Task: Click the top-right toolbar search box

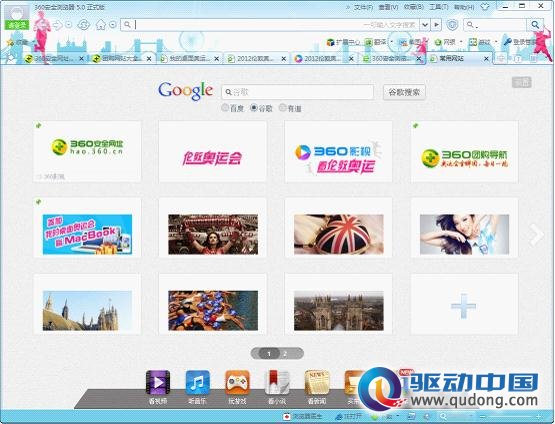Action: [x=496, y=24]
